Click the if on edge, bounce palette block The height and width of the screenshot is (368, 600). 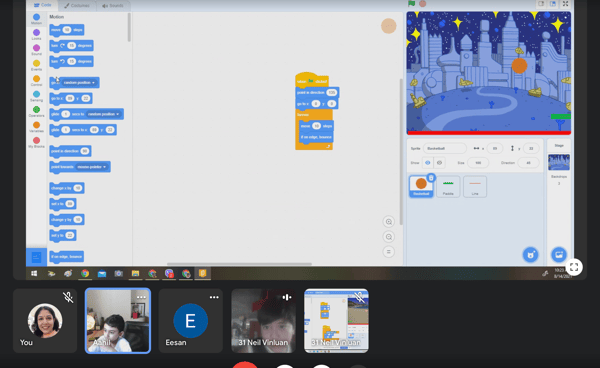[67, 257]
